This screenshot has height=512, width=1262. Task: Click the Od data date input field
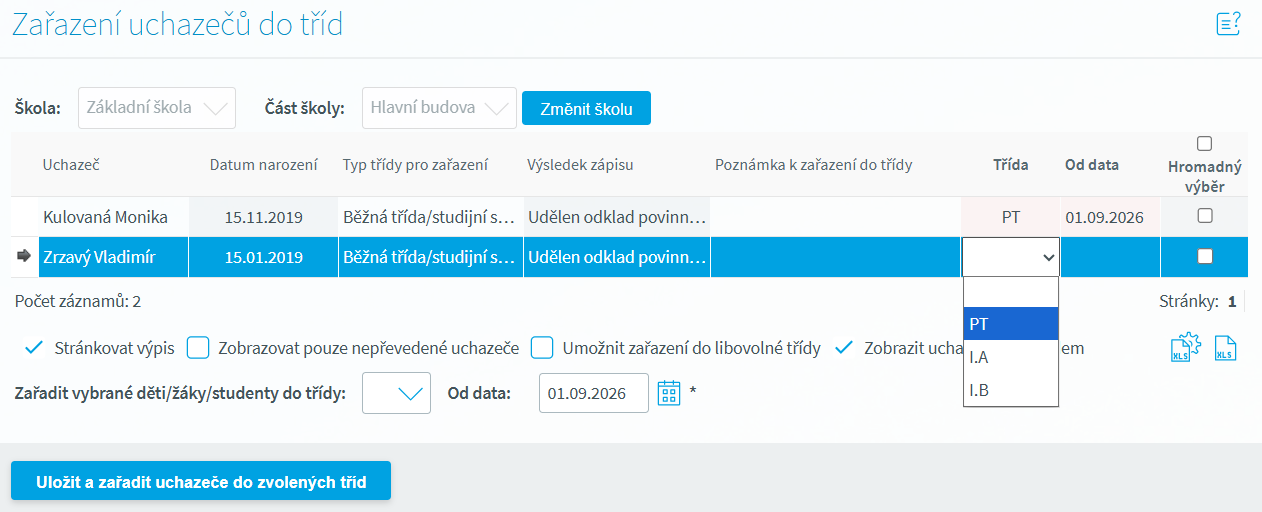click(x=593, y=393)
